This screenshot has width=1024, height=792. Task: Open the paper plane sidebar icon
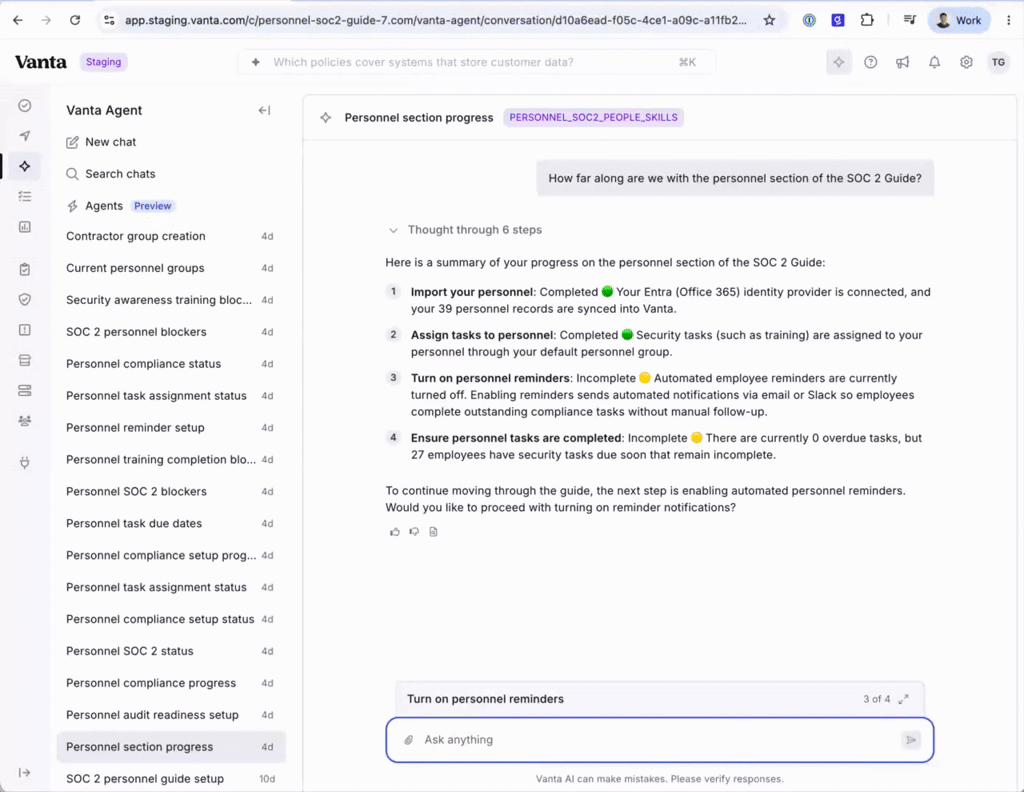coord(25,136)
